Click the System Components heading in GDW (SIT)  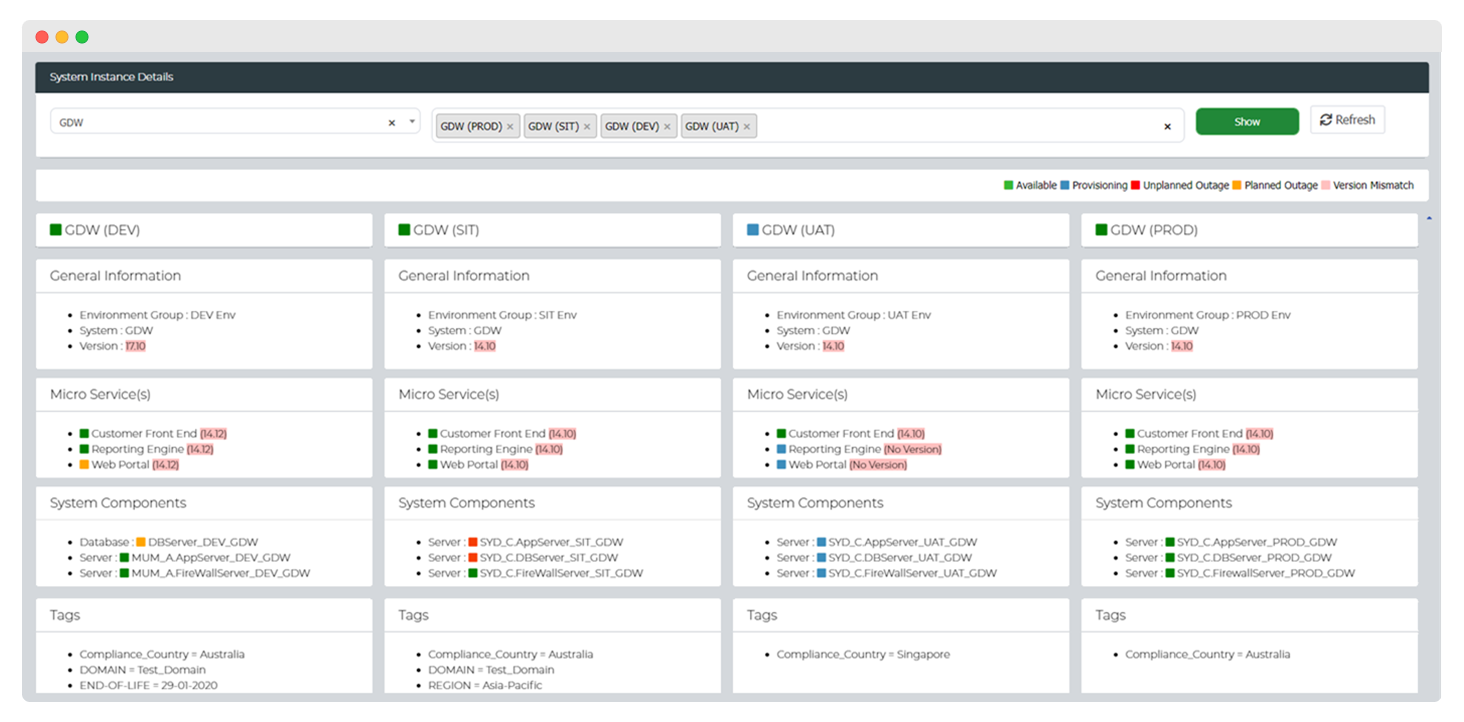[466, 503]
